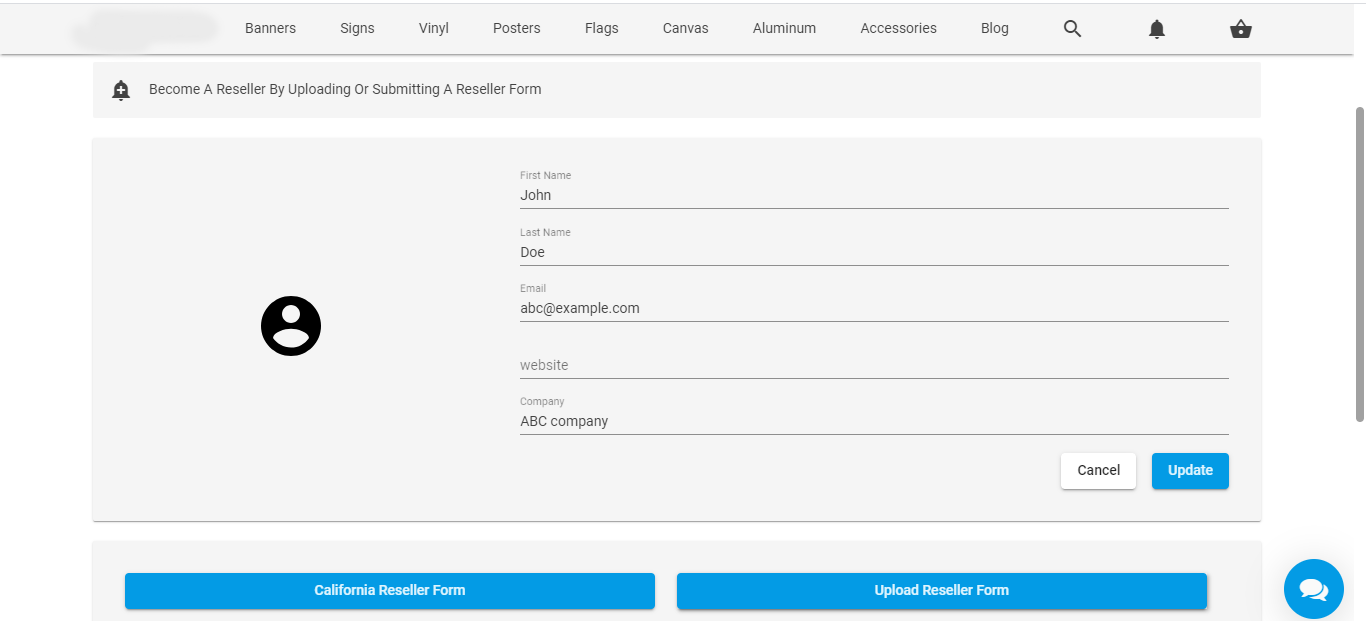The image size is (1366, 621).
Task: Click the profile avatar icon
Action: [291, 326]
